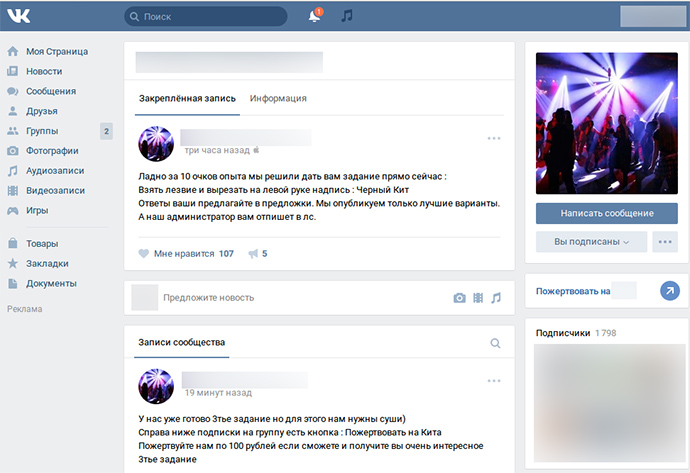
Task: Open the three-dot menu on pinned post
Action: 494,138
